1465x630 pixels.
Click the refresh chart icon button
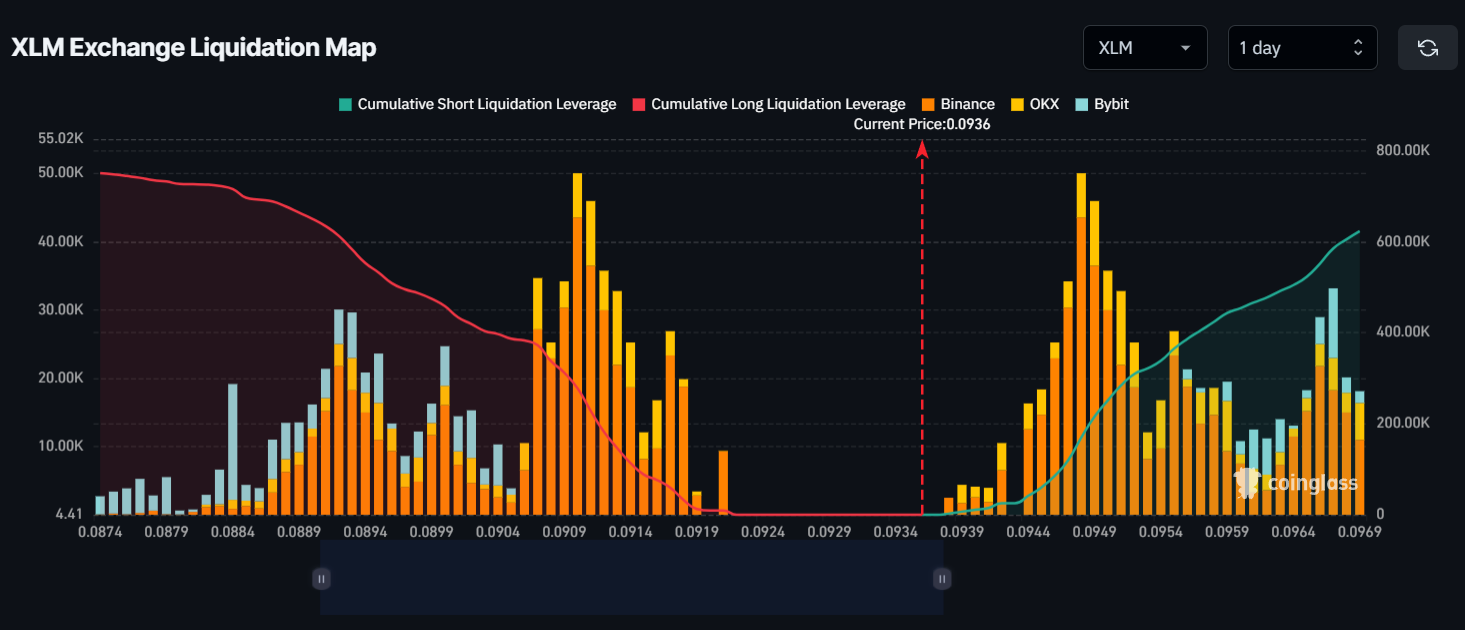tap(1427, 48)
